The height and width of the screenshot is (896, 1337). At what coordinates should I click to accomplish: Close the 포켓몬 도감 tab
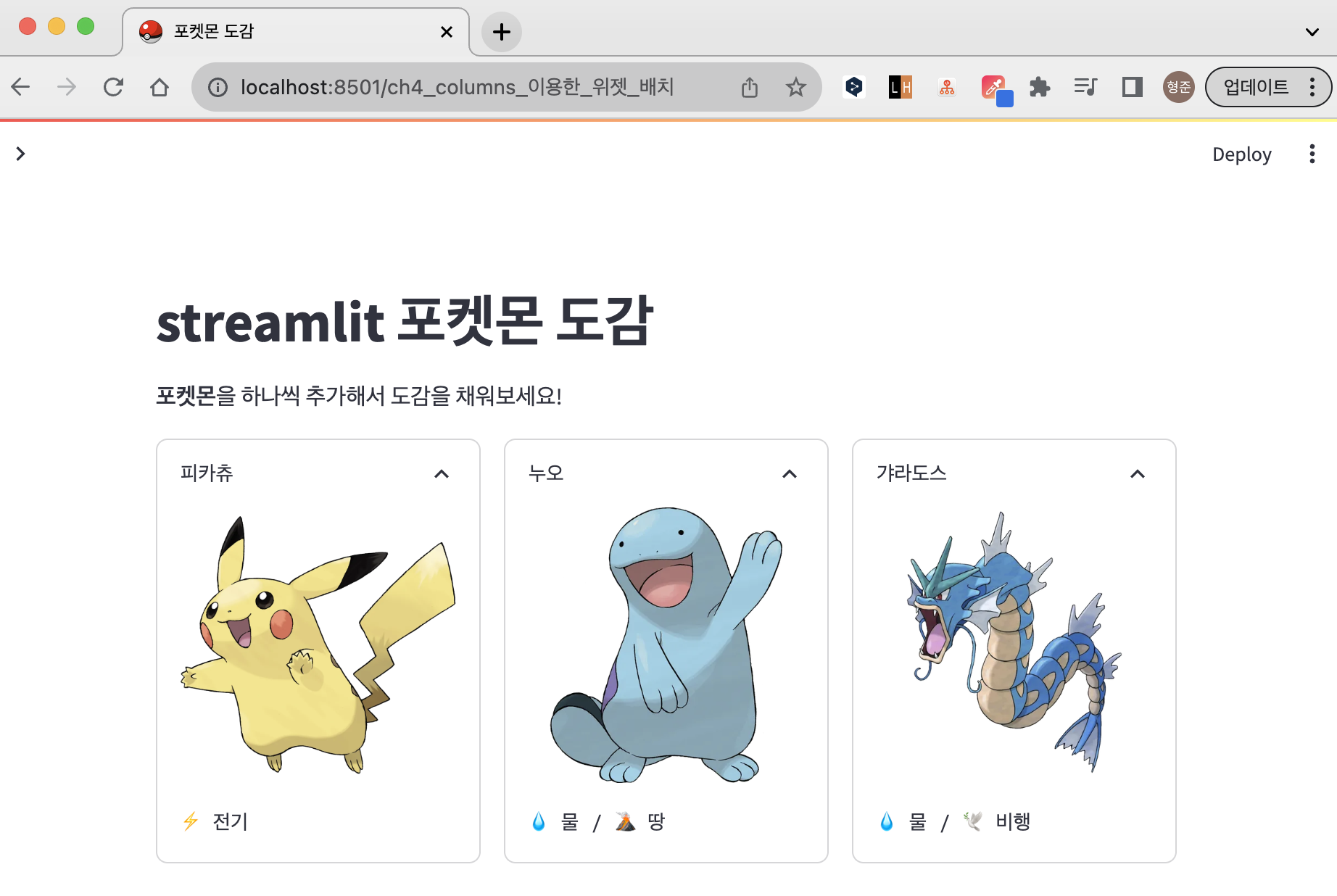point(447,32)
